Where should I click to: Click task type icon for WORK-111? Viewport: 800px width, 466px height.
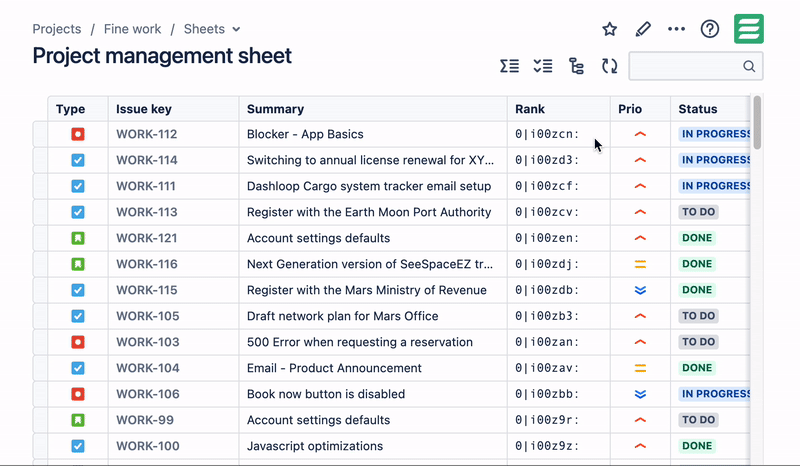(x=78, y=186)
